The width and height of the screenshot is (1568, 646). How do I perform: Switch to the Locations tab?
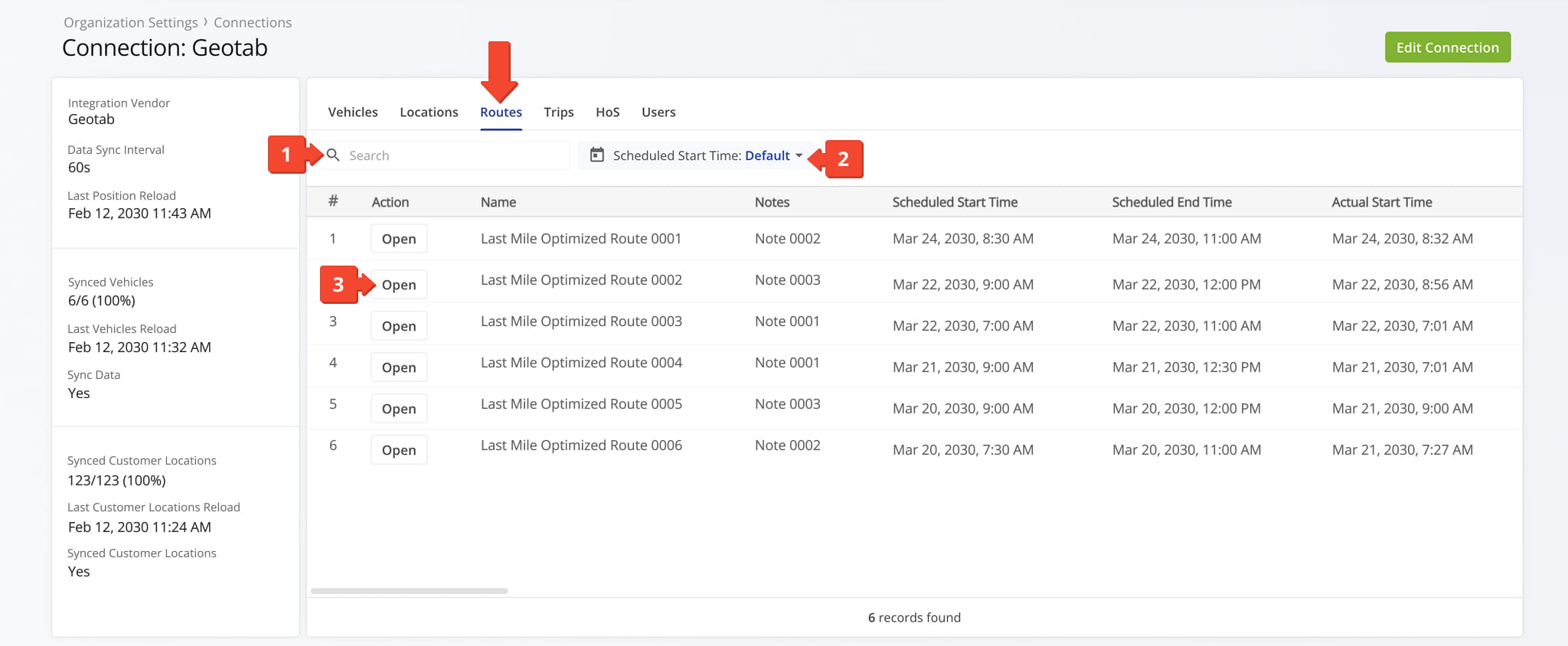[x=429, y=113]
